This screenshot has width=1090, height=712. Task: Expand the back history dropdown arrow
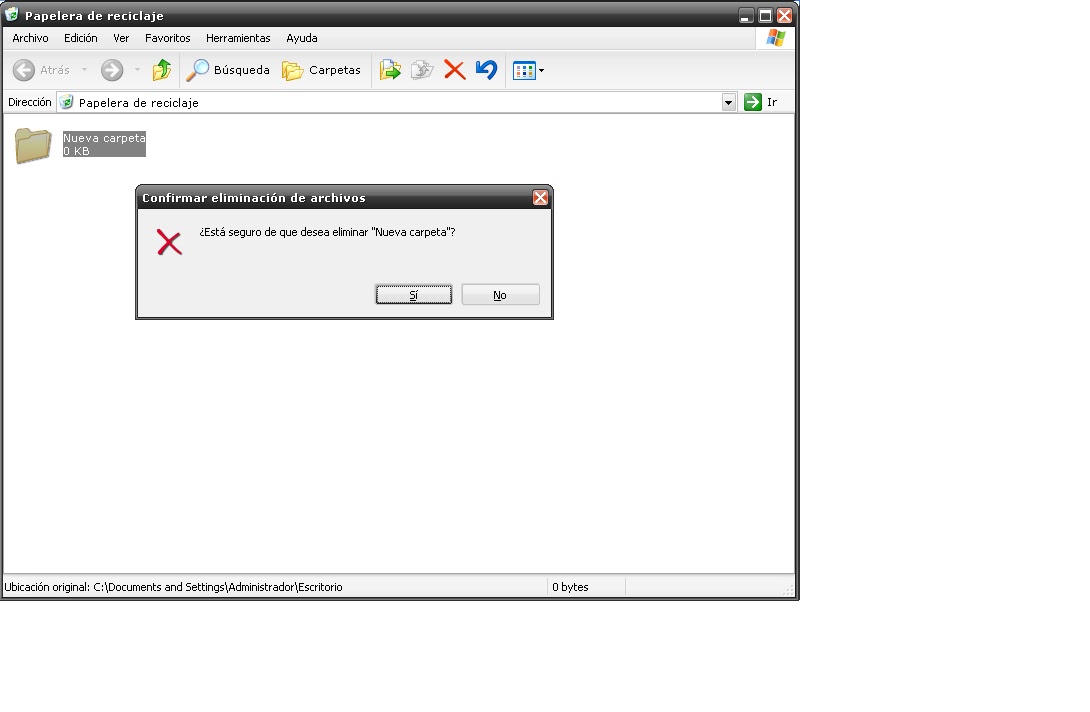point(84,70)
